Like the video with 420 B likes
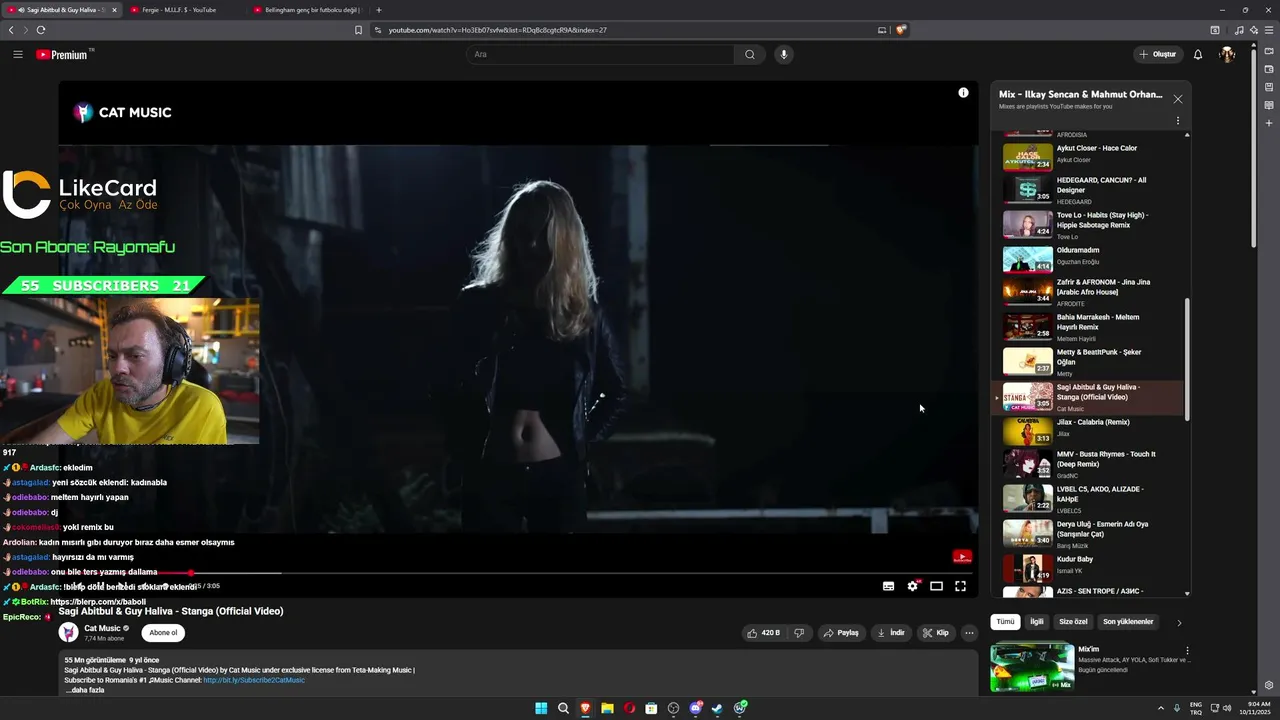Image resolution: width=1280 pixels, height=720 pixels. tap(763, 633)
